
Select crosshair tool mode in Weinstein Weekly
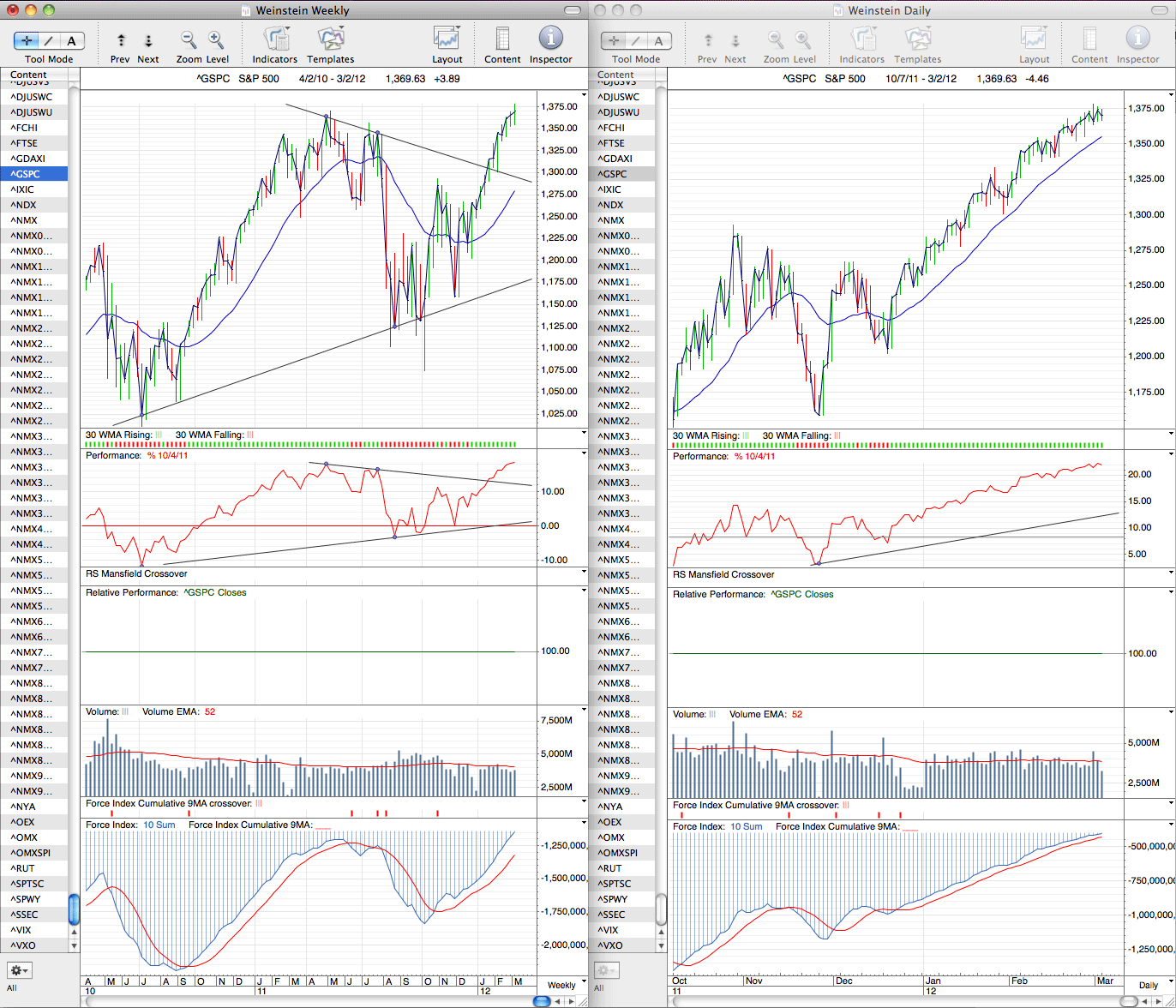click(x=27, y=41)
